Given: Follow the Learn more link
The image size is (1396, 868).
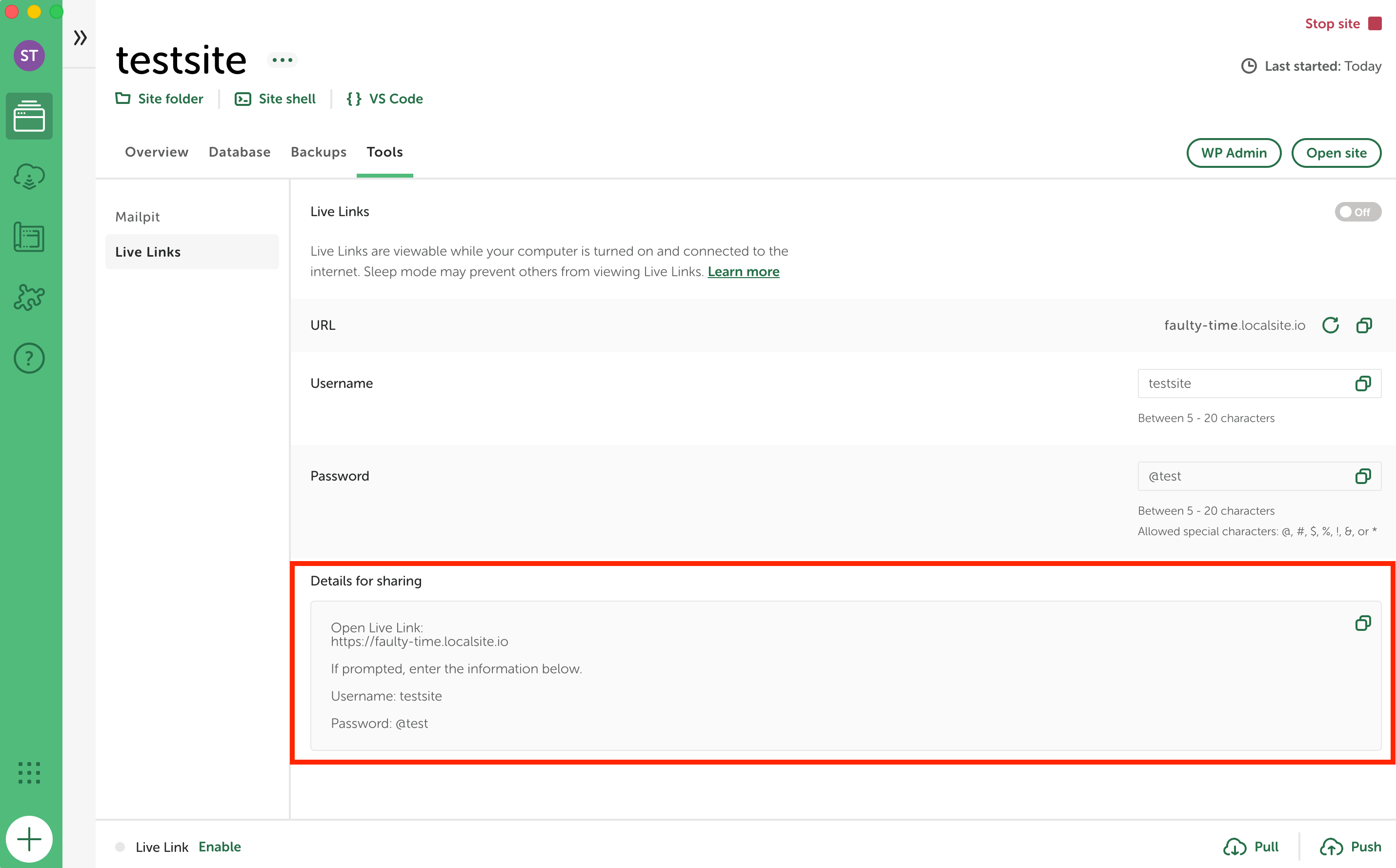Looking at the screenshot, I should click(743, 272).
